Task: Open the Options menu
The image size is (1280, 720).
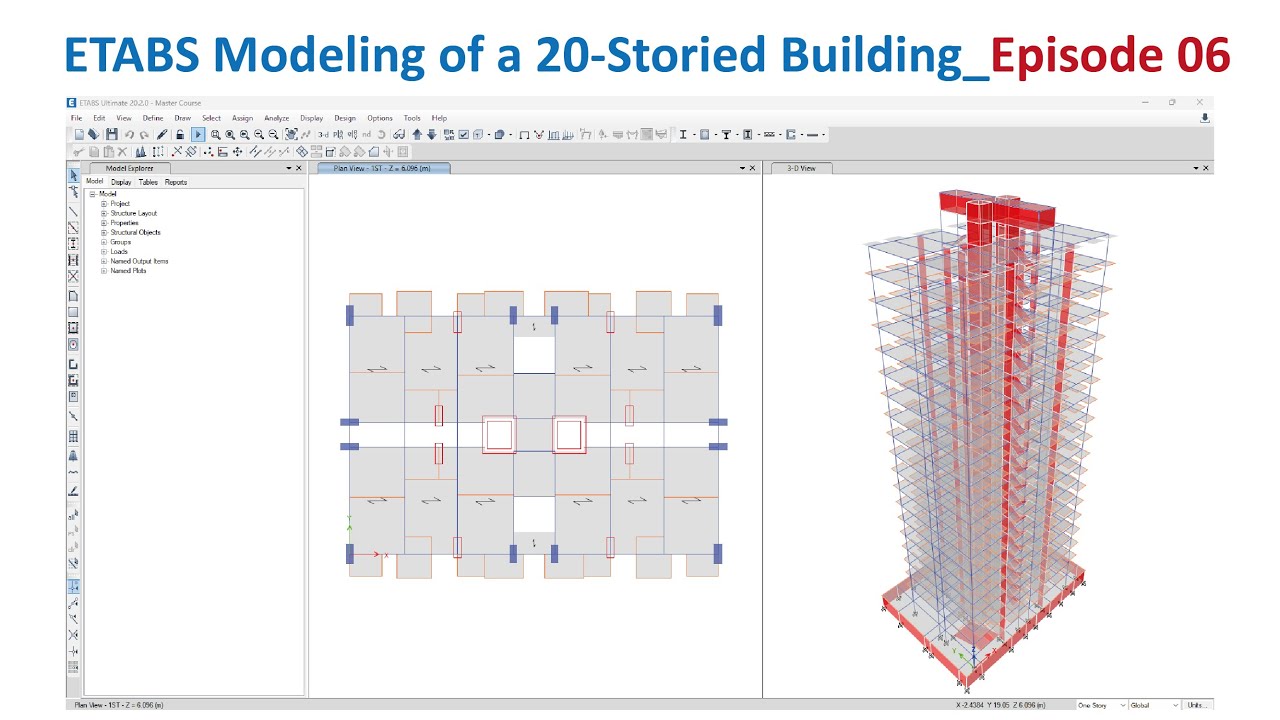Action: tap(380, 118)
